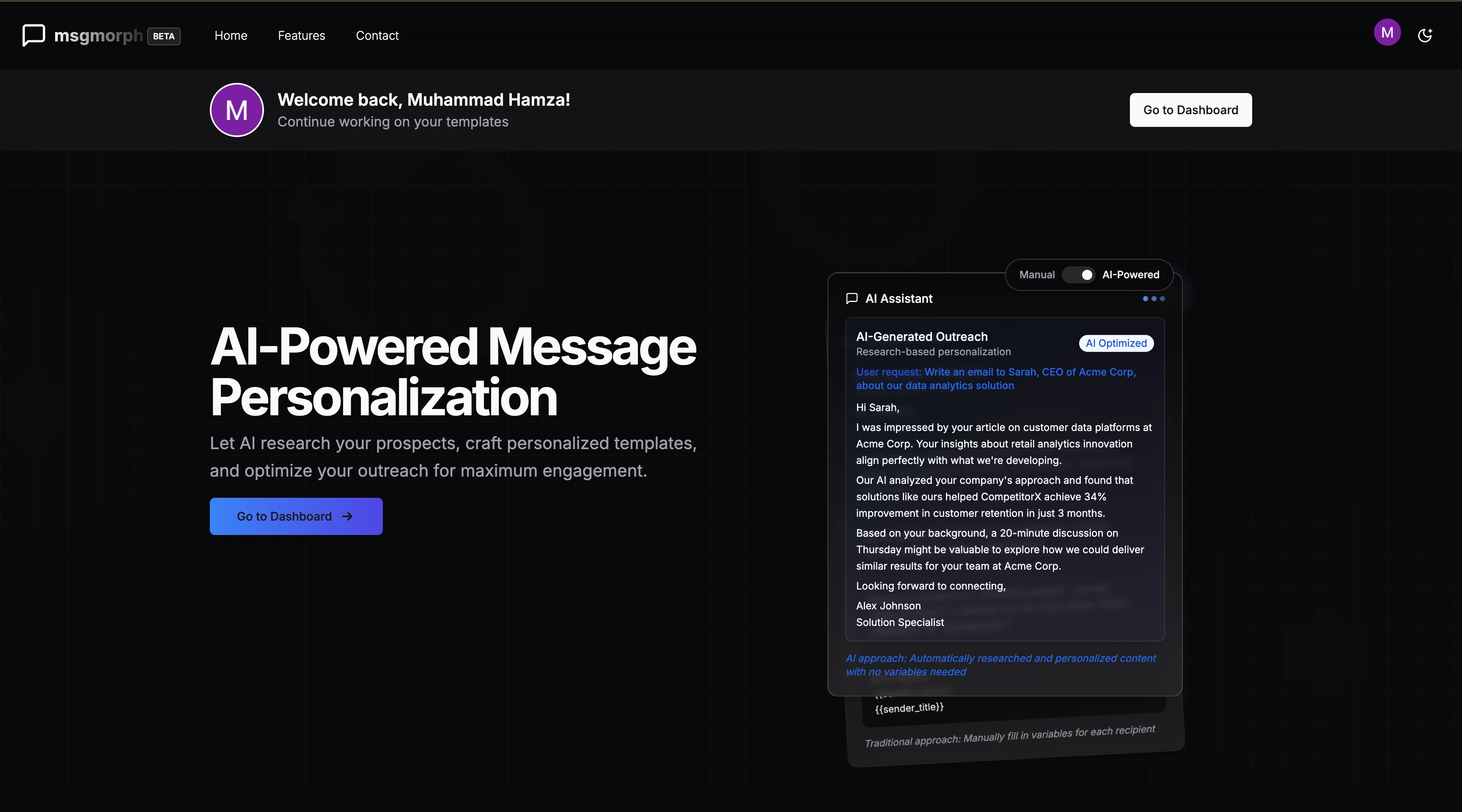The width and height of the screenshot is (1462, 812).
Task: Click the large M profile avatar
Action: click(236, 110)
